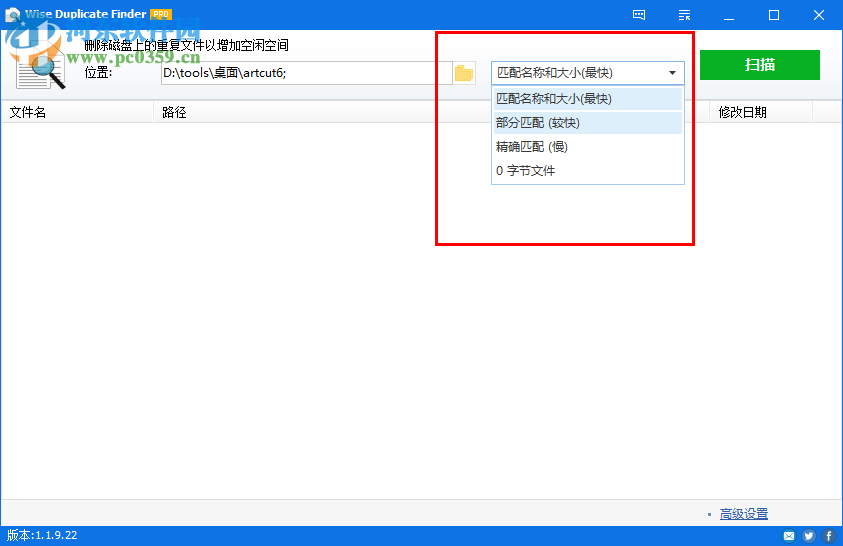Image resolution: width=843 pixels, height=546 pixels.
Task: Start scanning with green 扫描 button
Action: 760,65
